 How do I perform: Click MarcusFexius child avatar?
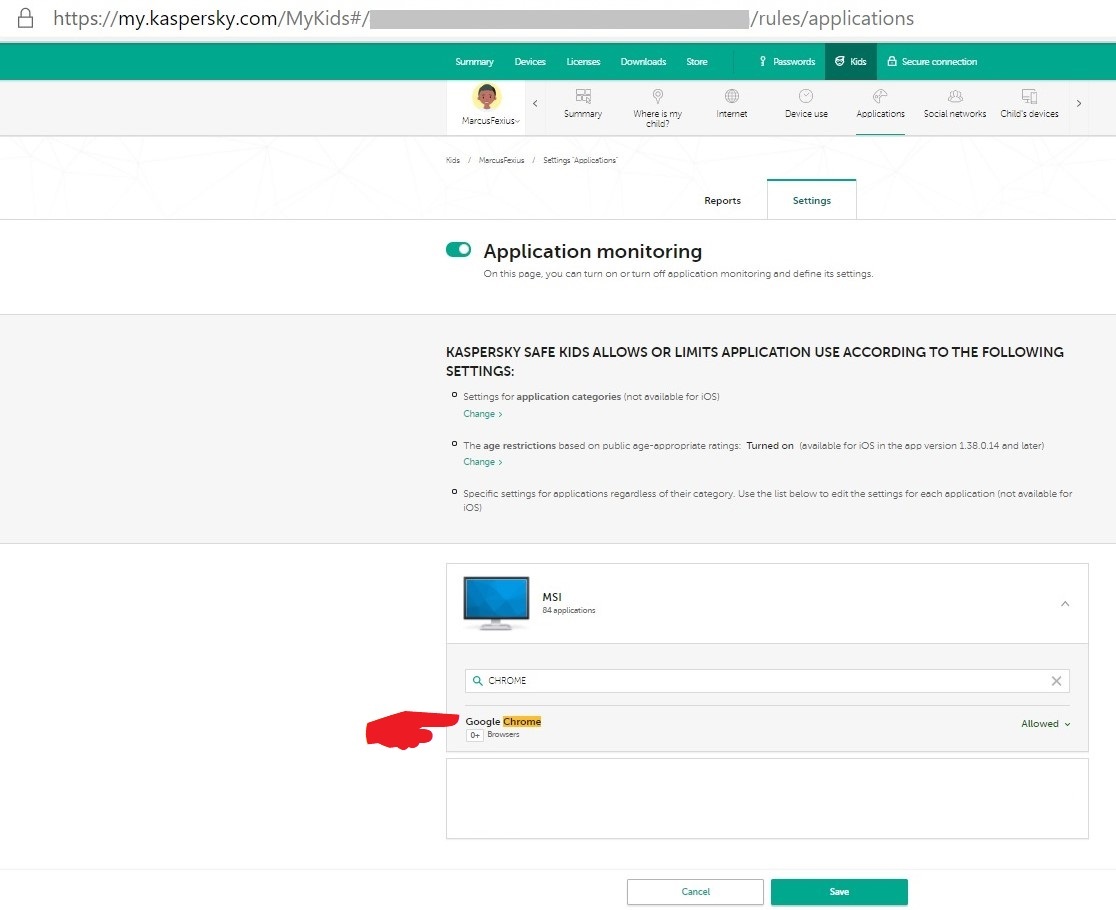(487, 97)
